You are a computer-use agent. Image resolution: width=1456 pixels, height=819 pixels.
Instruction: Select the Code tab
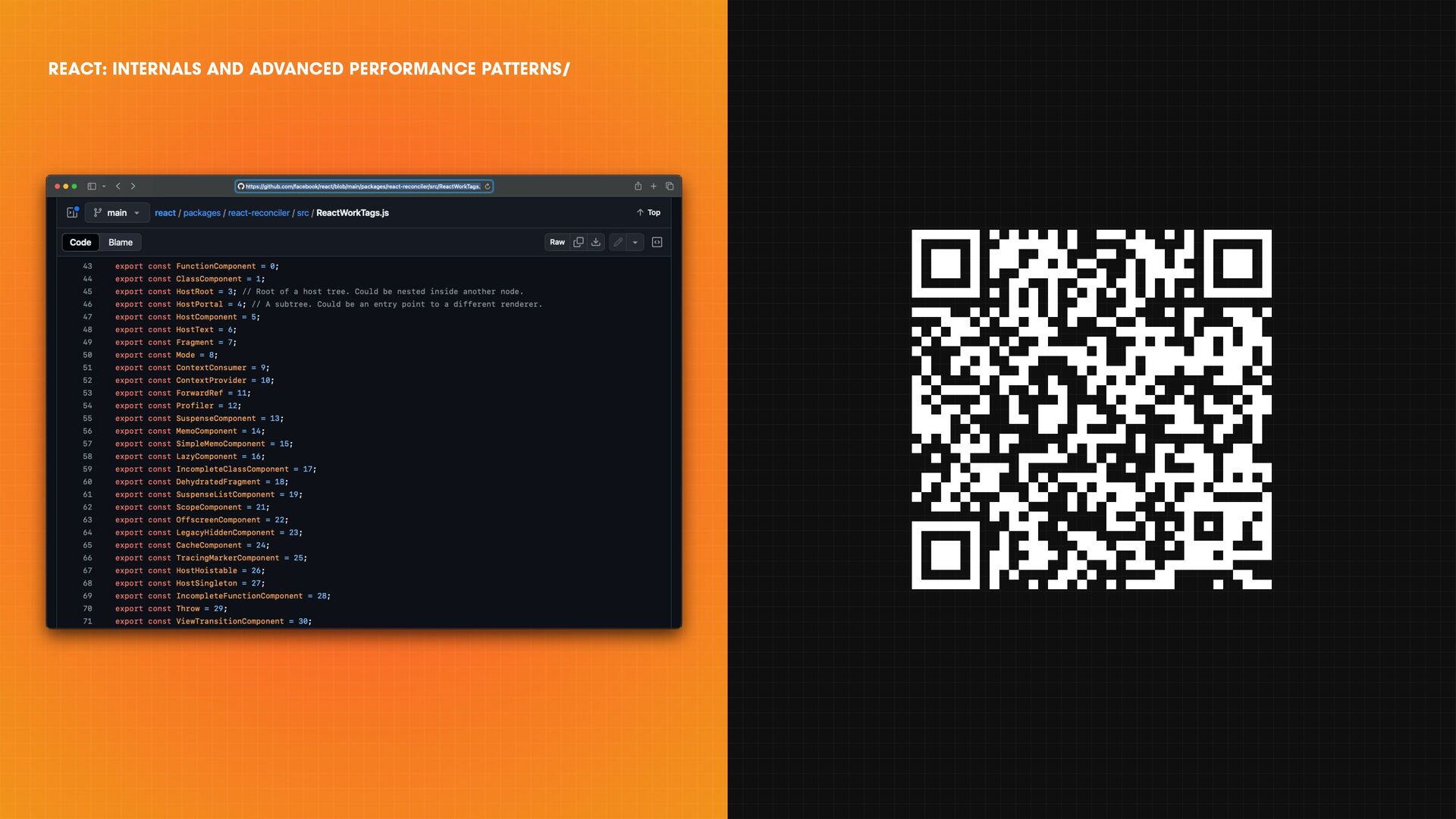(80, 243)
